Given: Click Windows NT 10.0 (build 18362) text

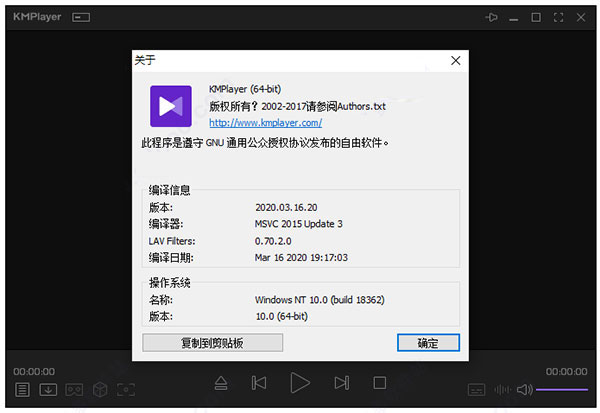Looking at the screenshot, I should coord(320,300).
